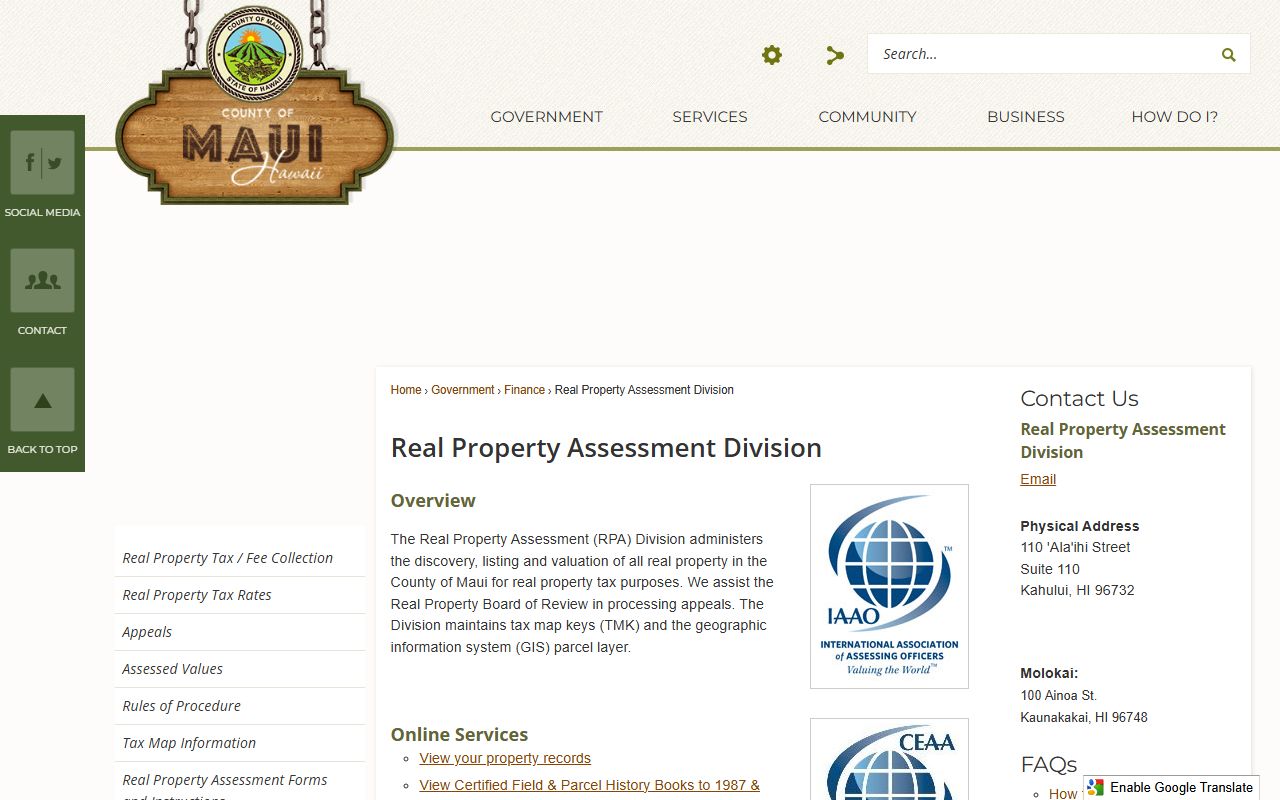Open the How Do I? menu
The width and height of the screenshot is (1280, 800).
coord(1174,117)
